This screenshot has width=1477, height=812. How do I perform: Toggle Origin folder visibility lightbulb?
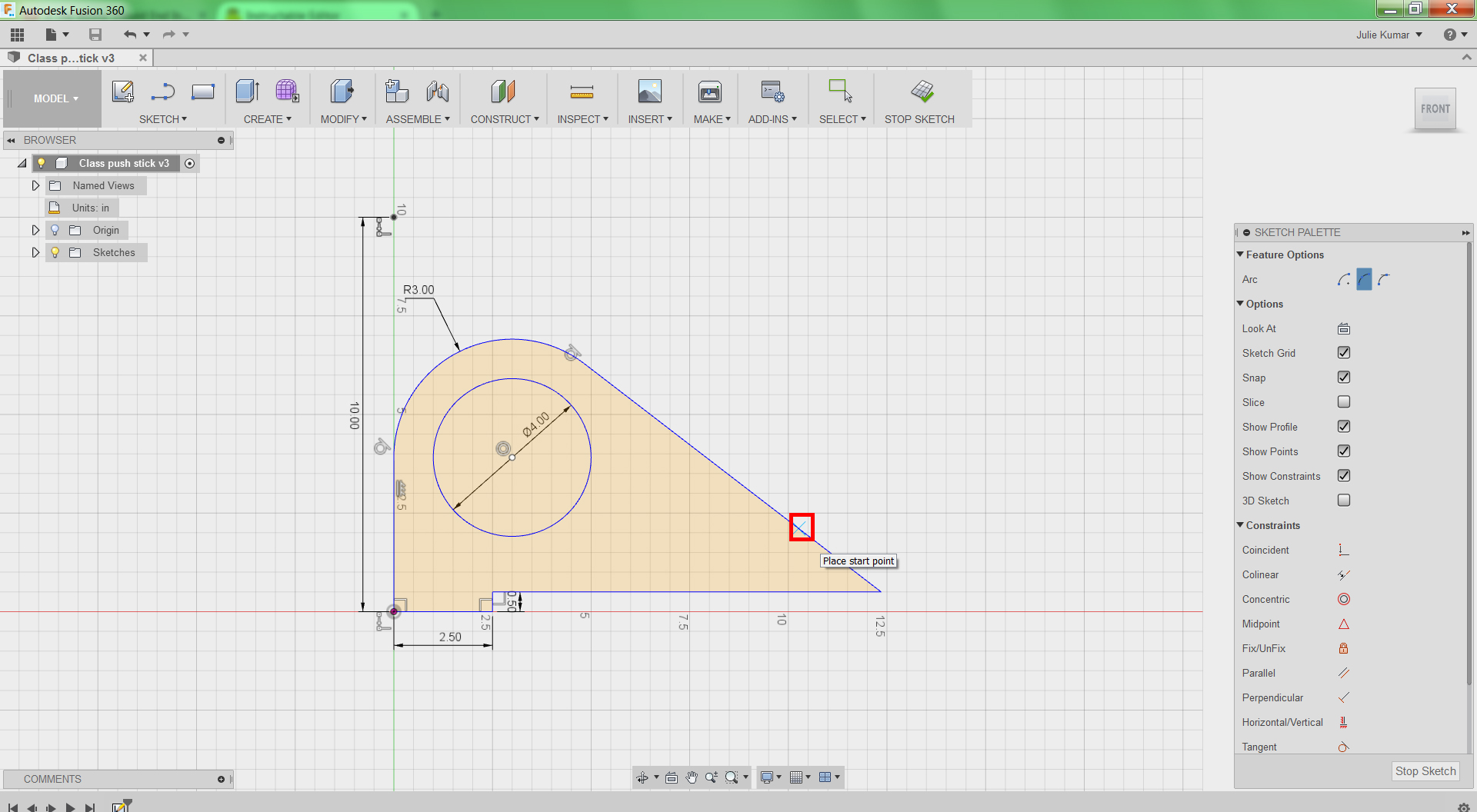pyautogui.click(x=55, y=230)
